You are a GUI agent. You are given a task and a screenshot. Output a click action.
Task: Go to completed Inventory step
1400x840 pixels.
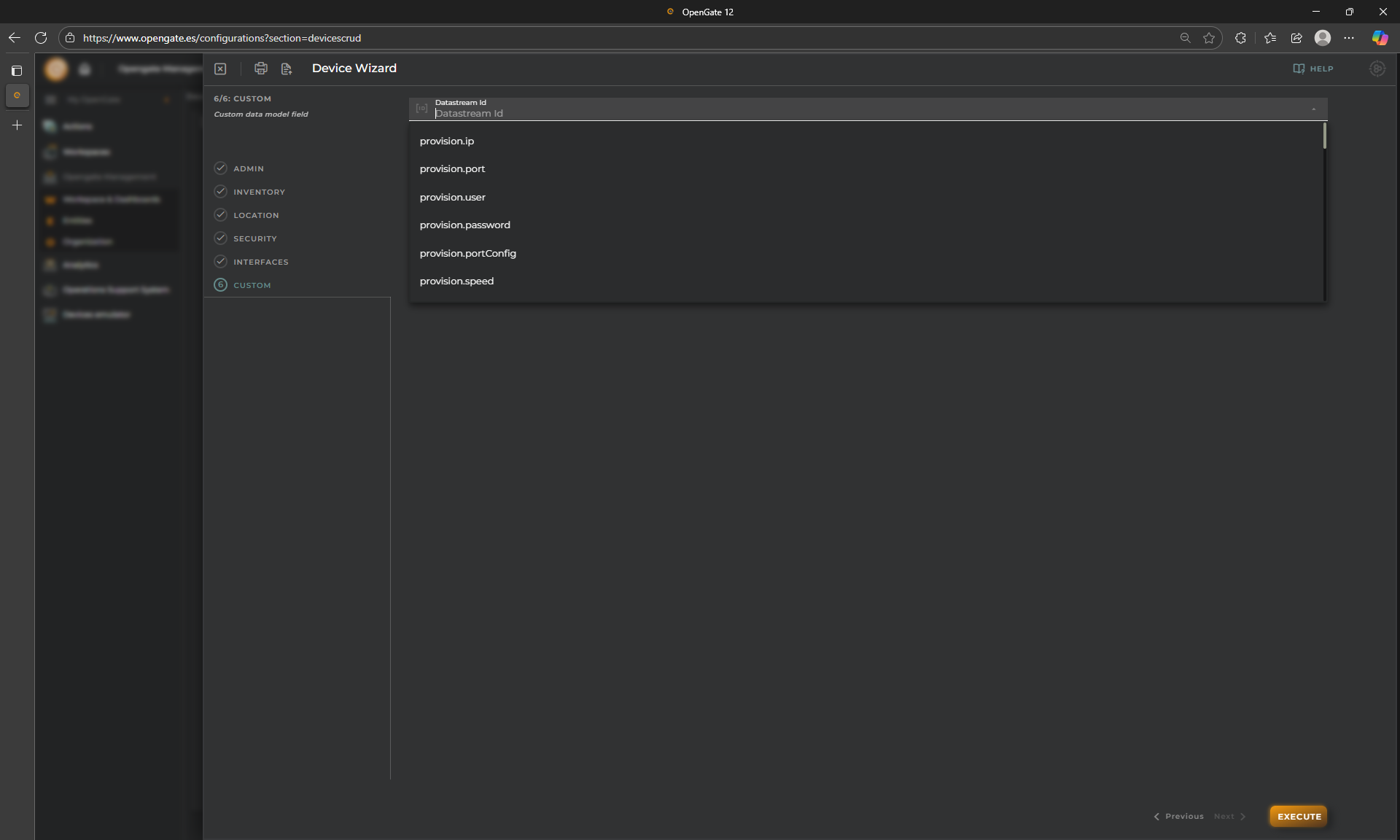click(258, 192)
